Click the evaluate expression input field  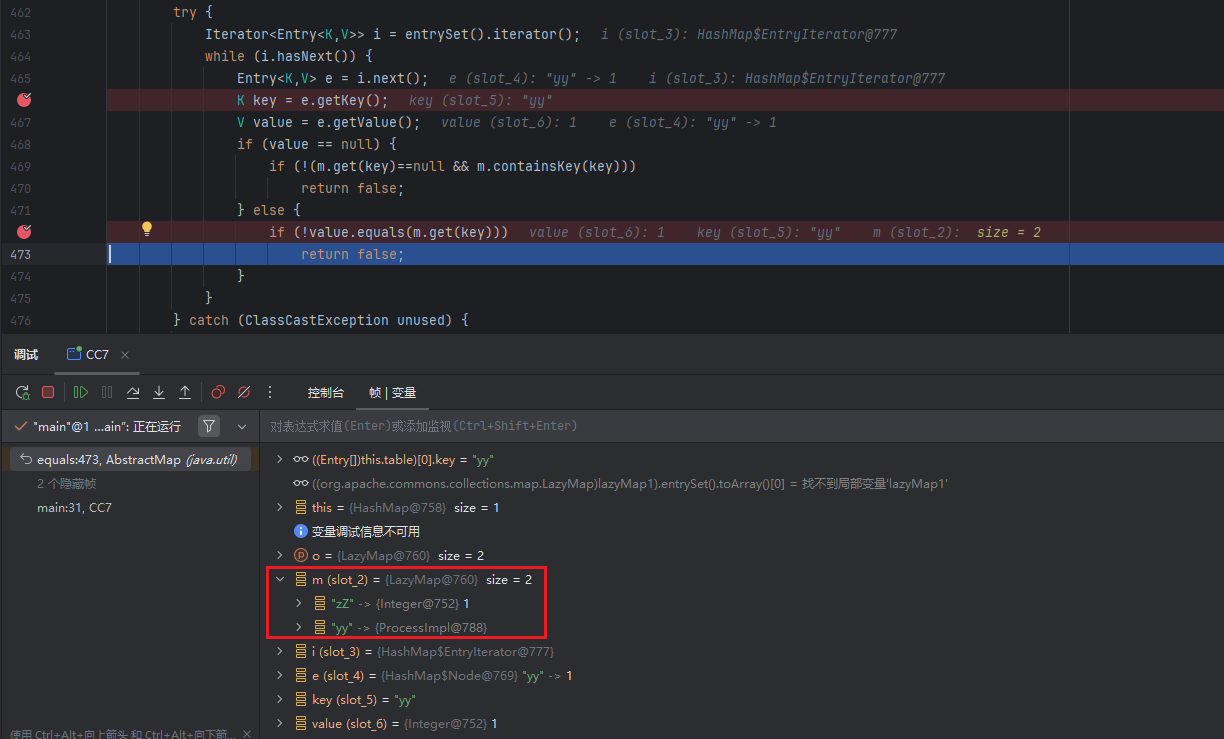pyautogui.click(x=700, y=426)
